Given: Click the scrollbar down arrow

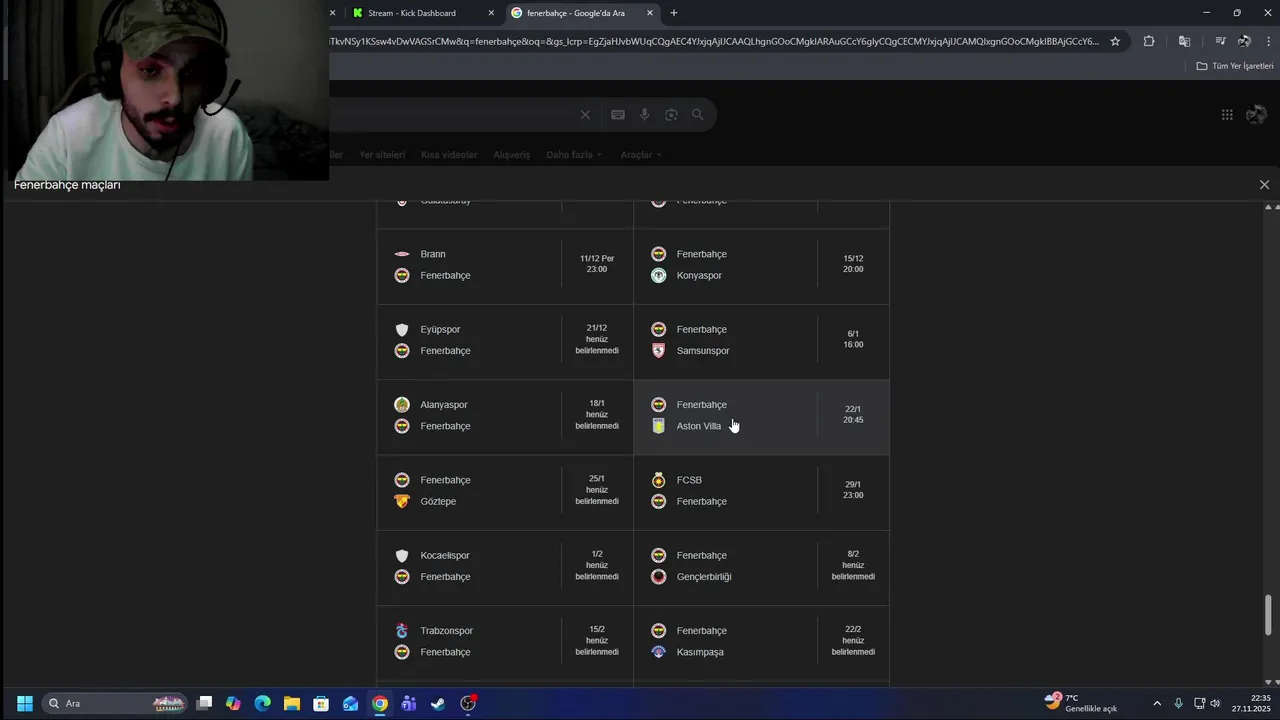Looking at the screenshot, I should point(1269,682).
